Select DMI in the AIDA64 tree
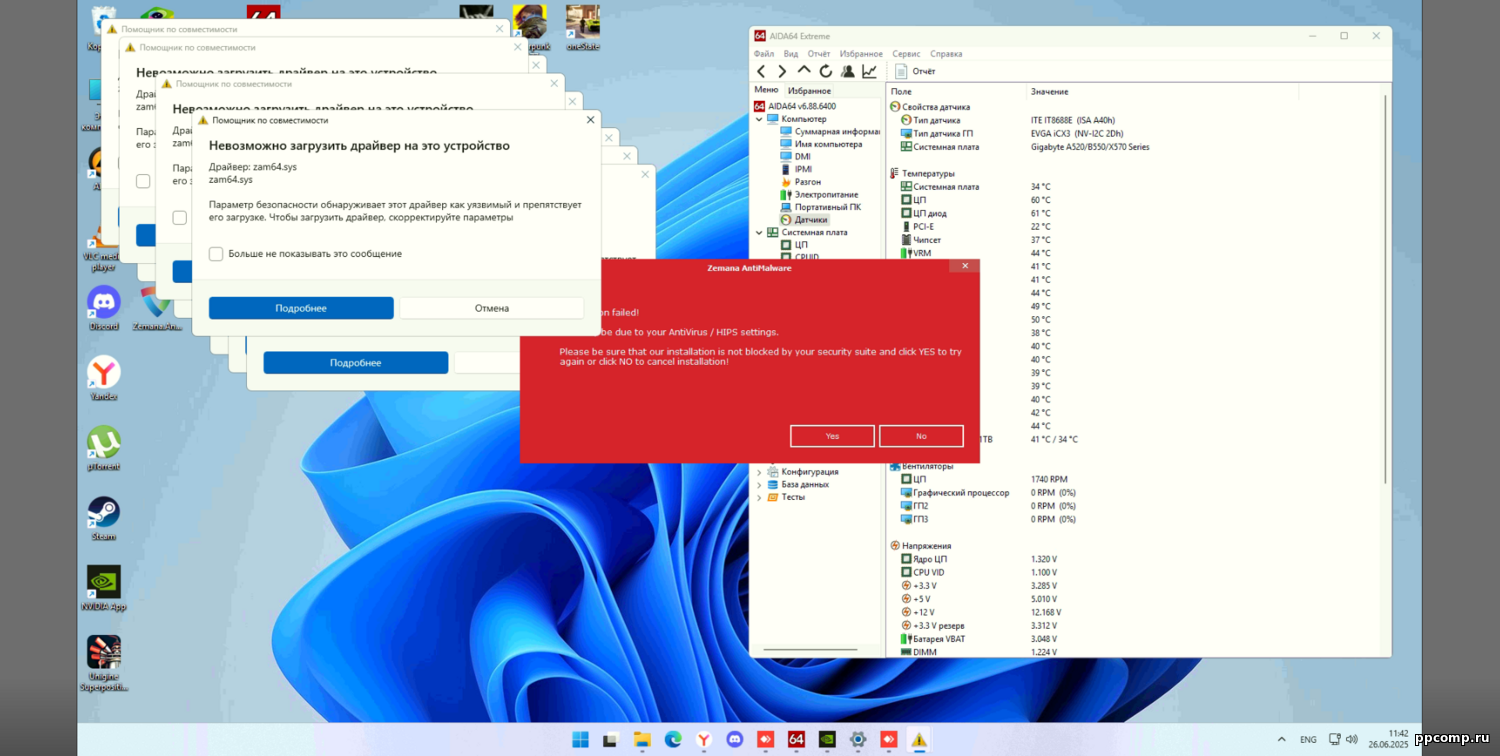The height and width of the screenshot is (756, 1500). tap(795, 157)
